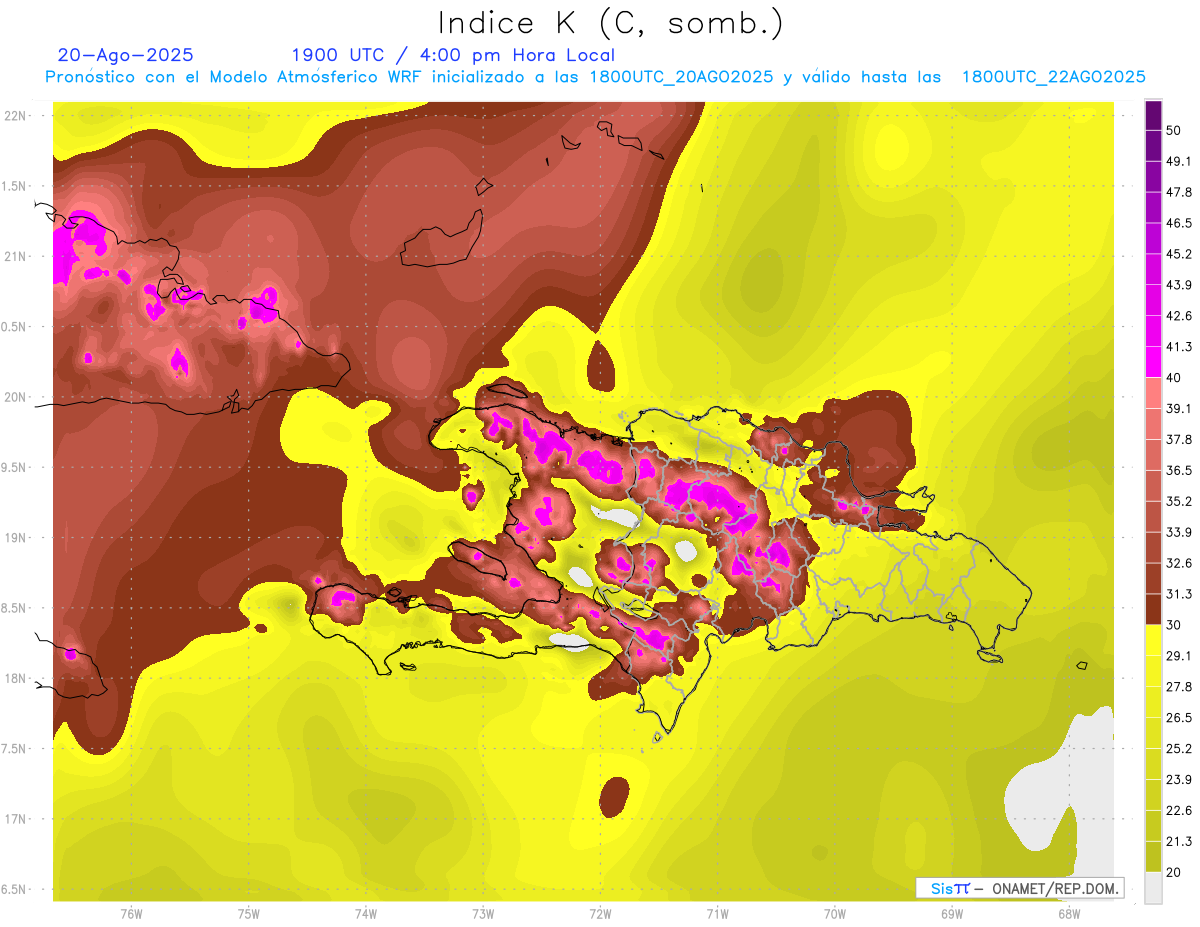Click the '0.5N' latitude axis label

tap(15, 327)
